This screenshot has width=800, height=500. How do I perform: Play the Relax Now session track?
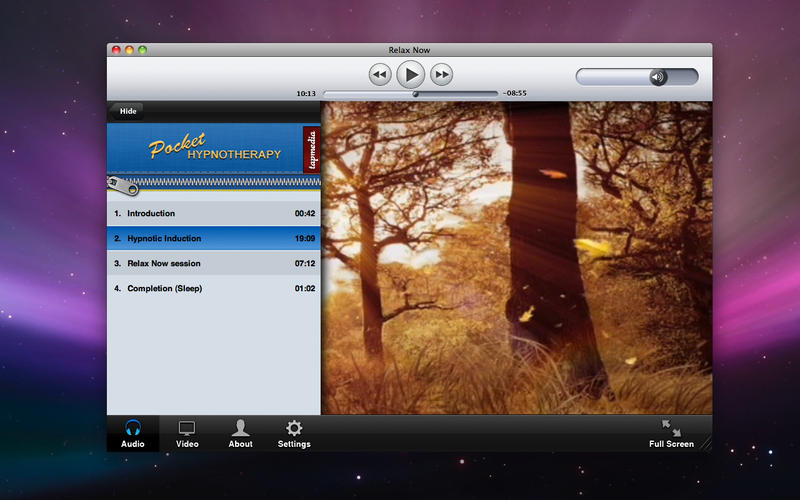point(214,264)
